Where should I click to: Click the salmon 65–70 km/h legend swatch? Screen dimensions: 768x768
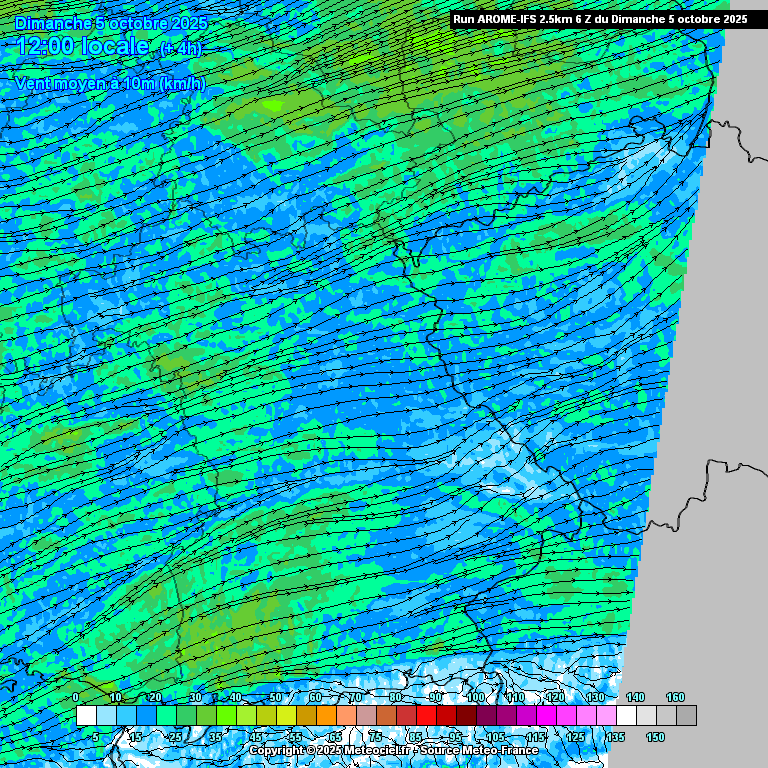point(346,716)
